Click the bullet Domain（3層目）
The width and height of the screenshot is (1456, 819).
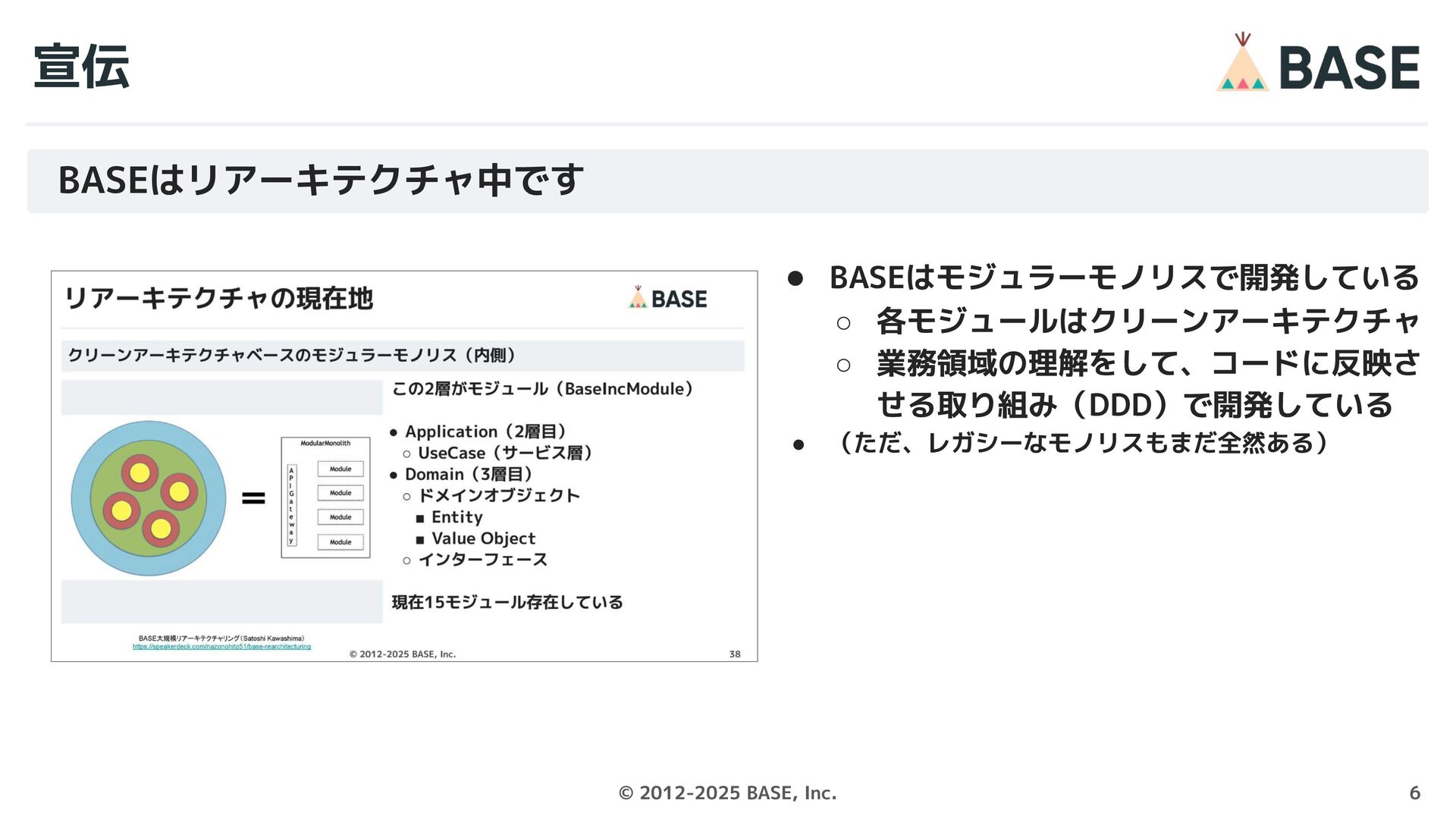(x=469, y=474)
